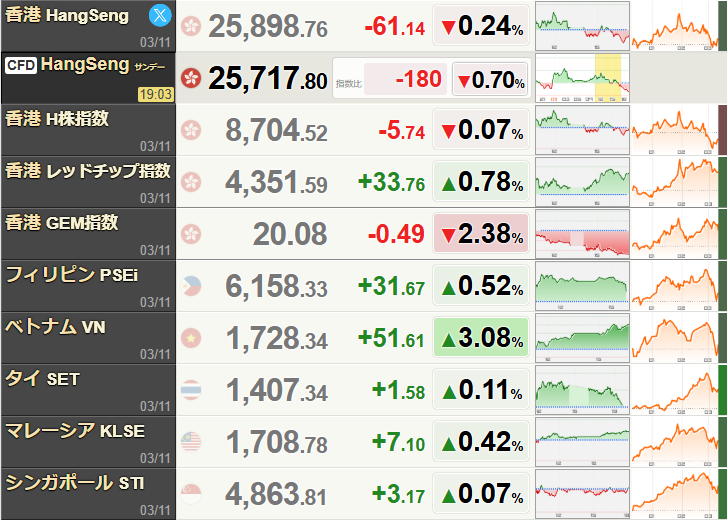The width and height of the screenshot is (727, 520).
Task: Click the レッドチップ指数 orange long-term chart
Action: [x=674, y=182]
